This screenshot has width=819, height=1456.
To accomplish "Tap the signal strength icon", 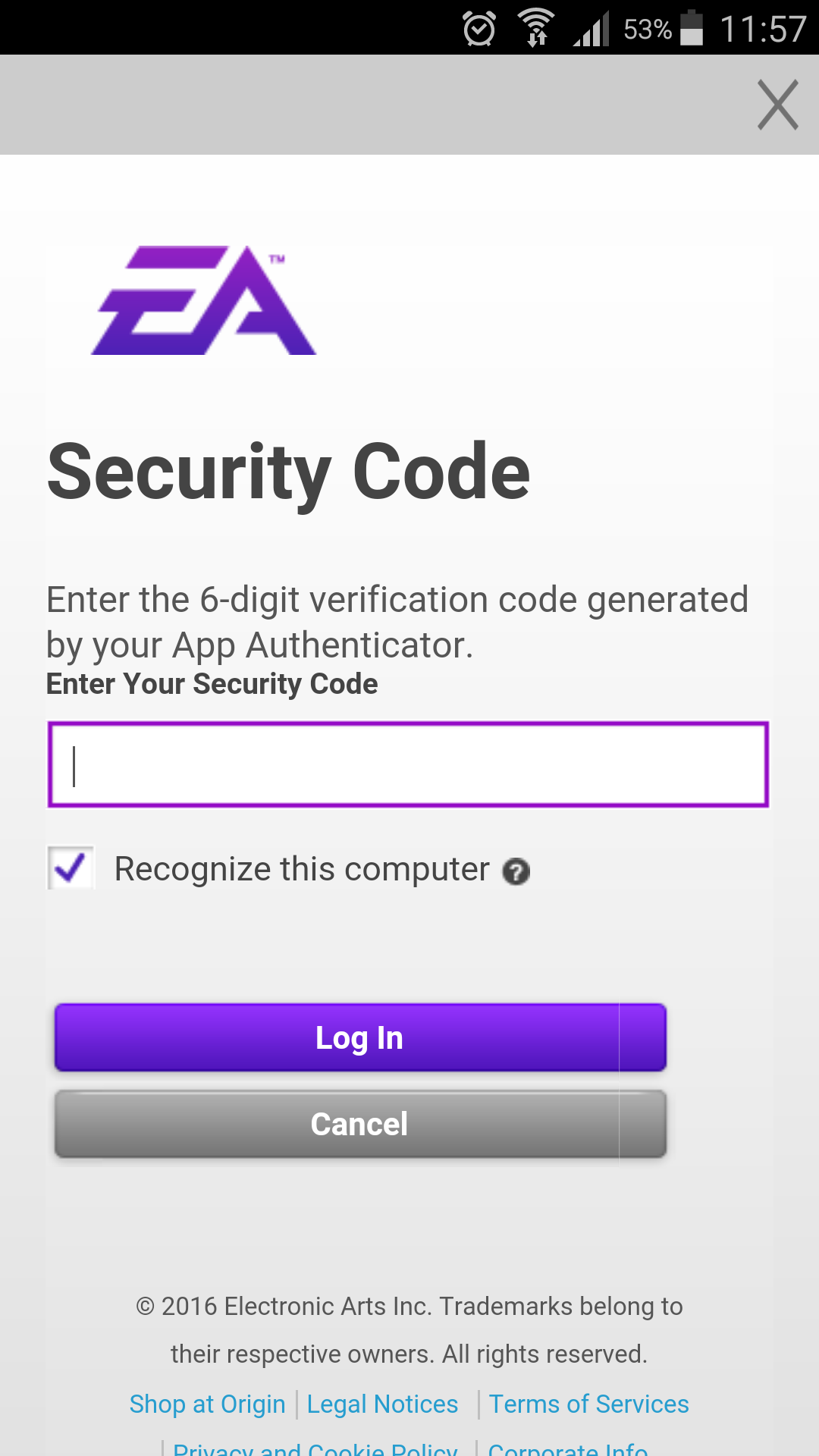I will (591, 29).
